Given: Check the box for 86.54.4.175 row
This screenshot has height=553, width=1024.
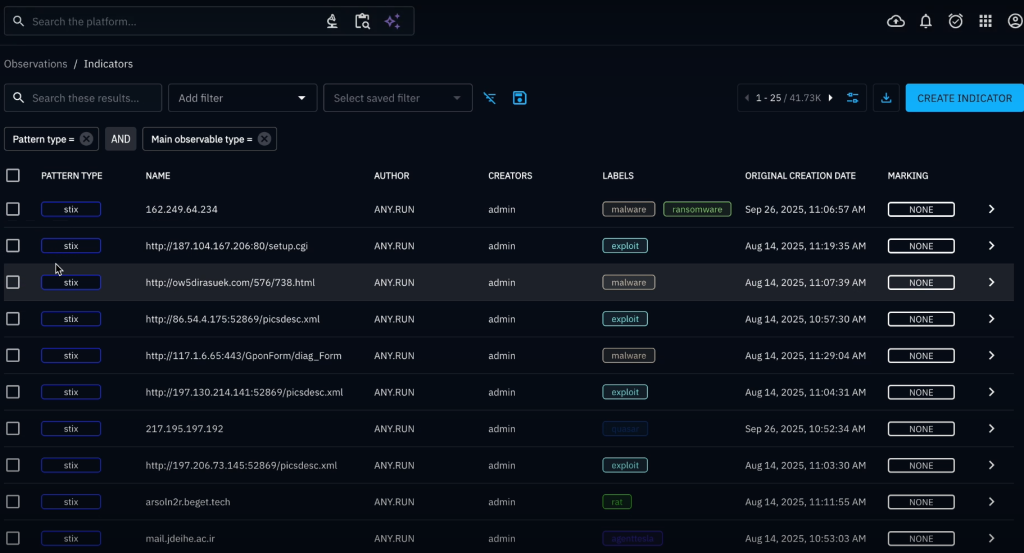Looking at the screenshot, I should tap(13, 319).
